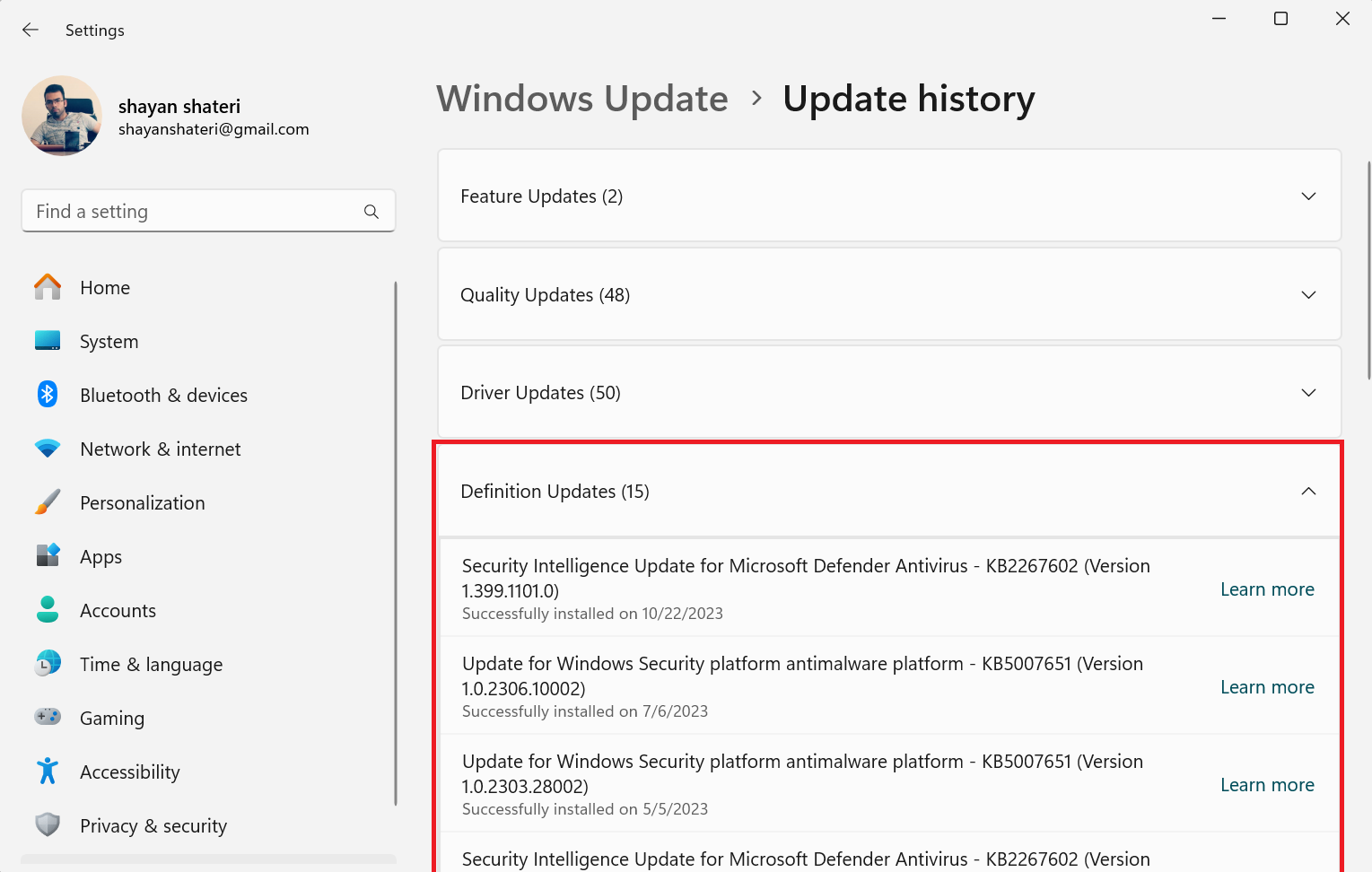This screenshot has width=1372, height=872.
Task: Click the user profile picture
Action: tap(62, 116)
